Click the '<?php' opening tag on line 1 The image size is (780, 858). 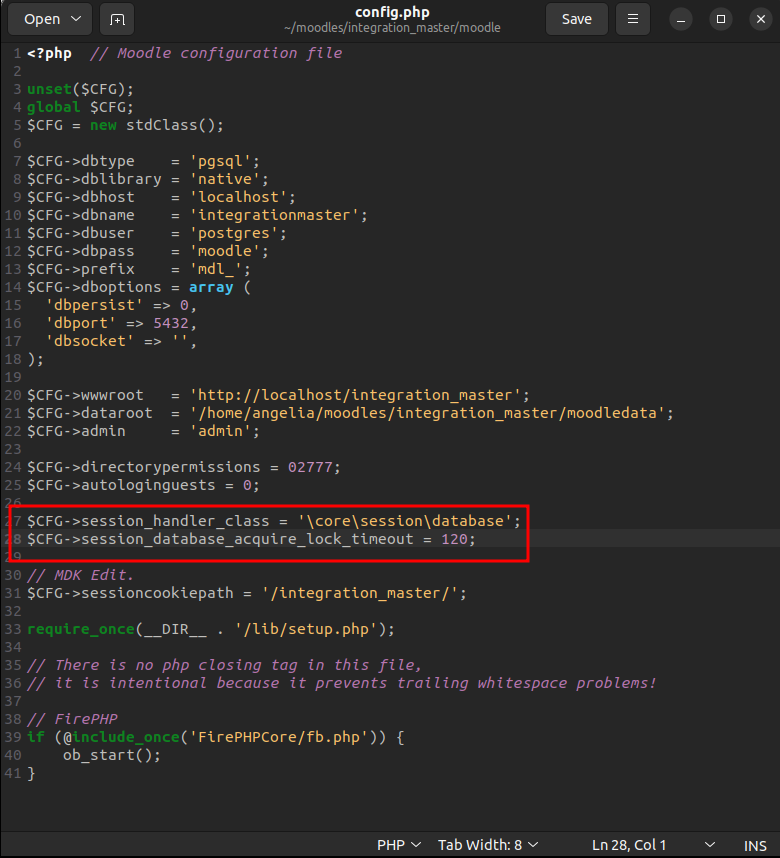click(x=49, y=53)
